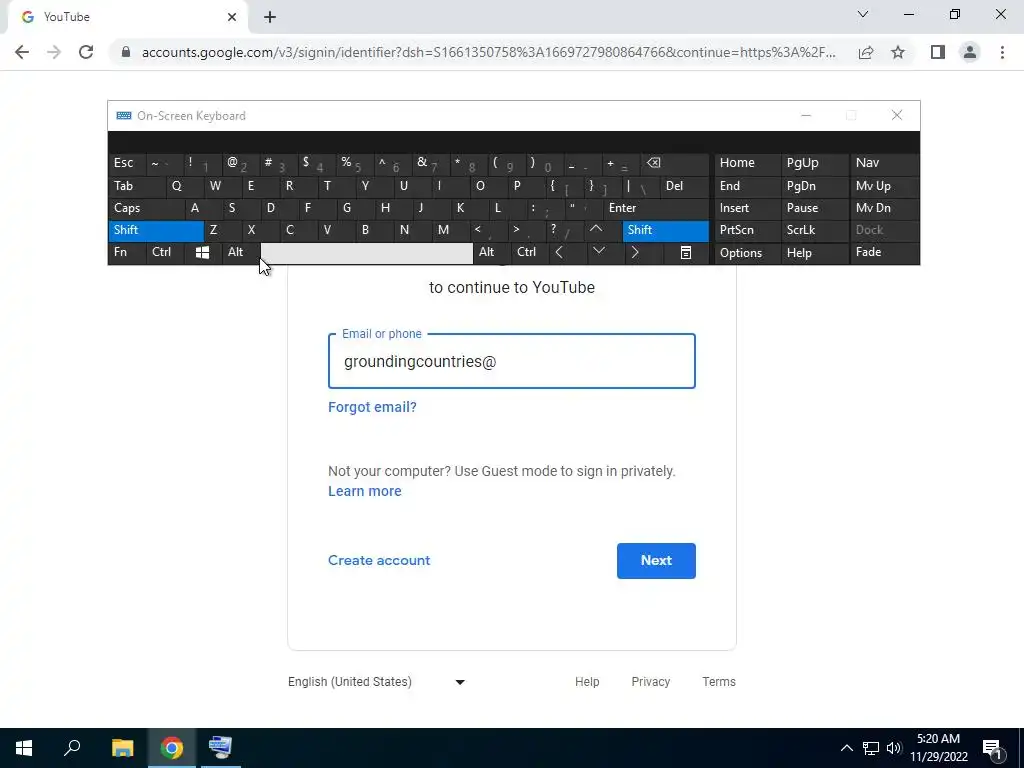Click the Mv Up key

[884, 186]
